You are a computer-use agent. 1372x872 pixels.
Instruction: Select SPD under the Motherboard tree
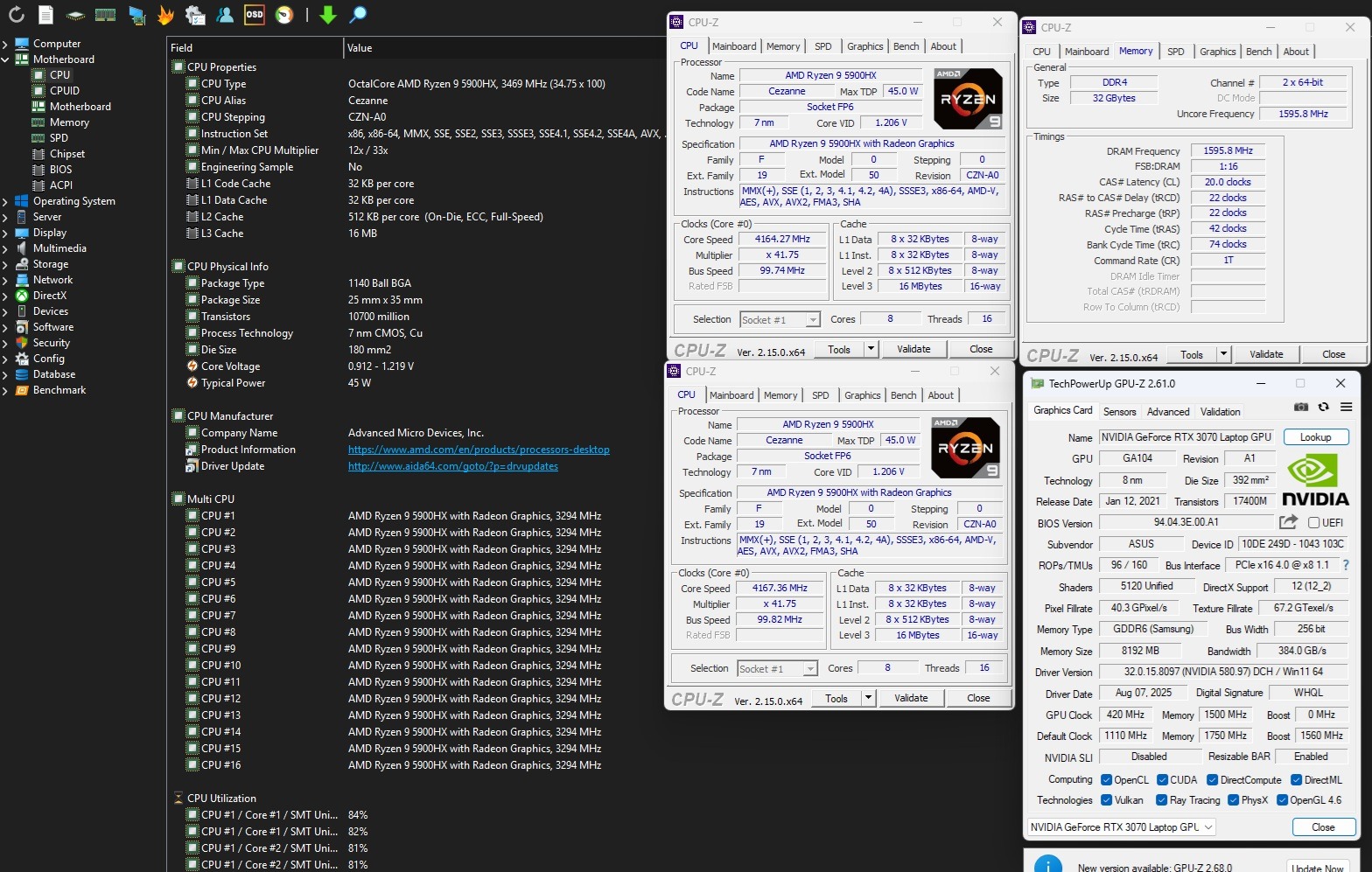59,138
